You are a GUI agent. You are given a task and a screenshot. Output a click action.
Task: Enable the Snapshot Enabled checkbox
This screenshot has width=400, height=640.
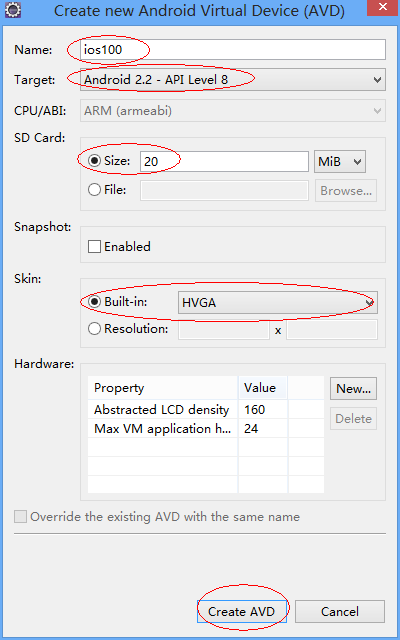(x=94, y=247)
